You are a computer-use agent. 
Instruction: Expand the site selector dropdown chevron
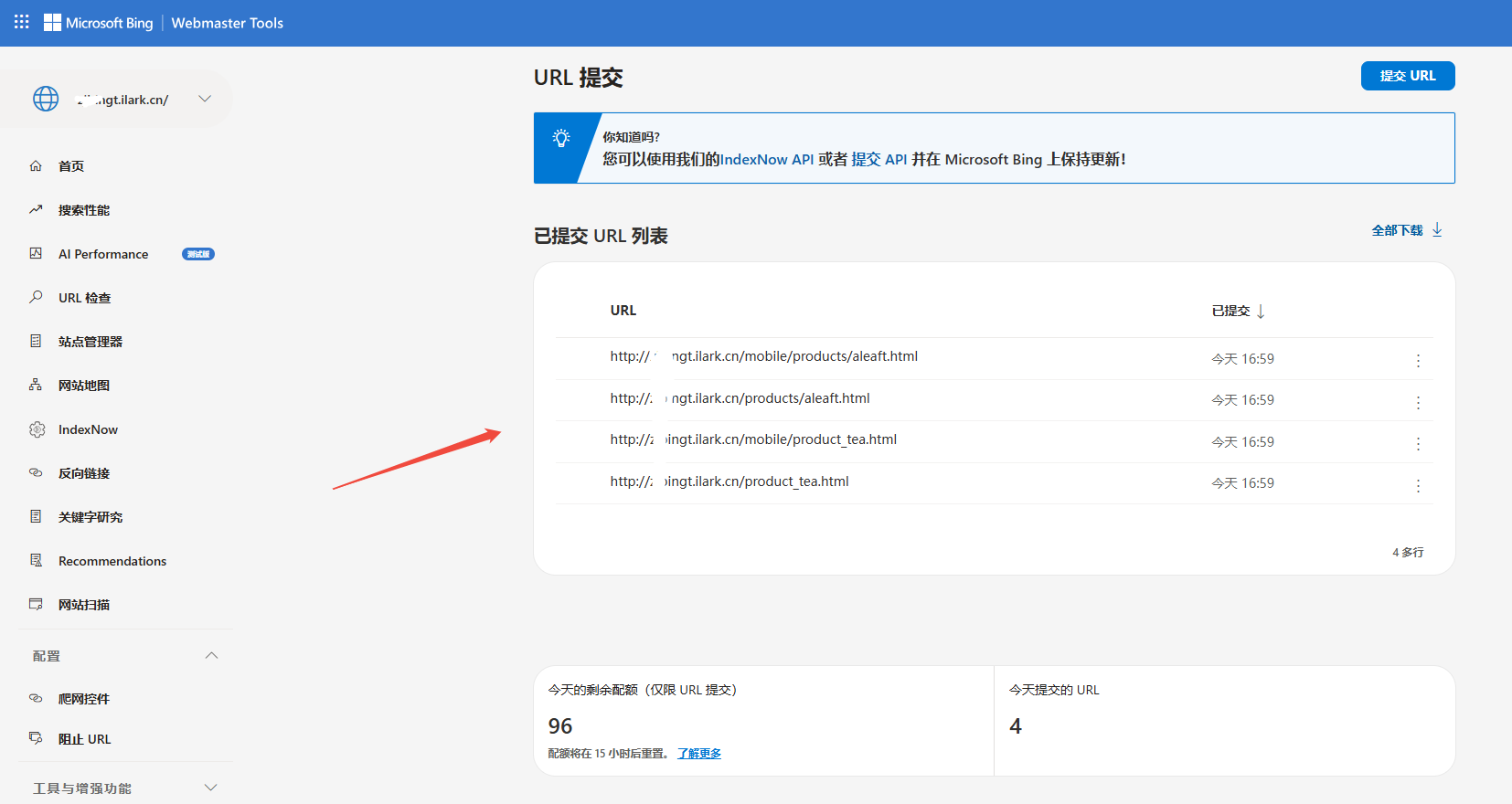205,99
